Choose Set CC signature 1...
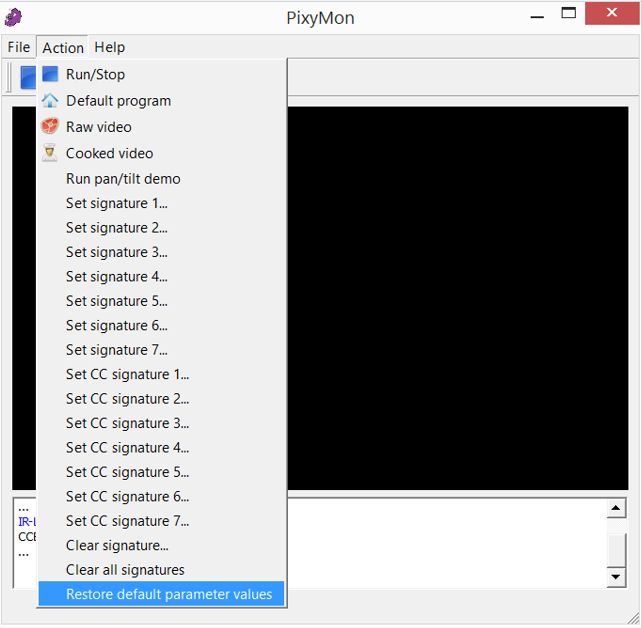This screenshot has height=628, width=641. [x=161, y=375]
